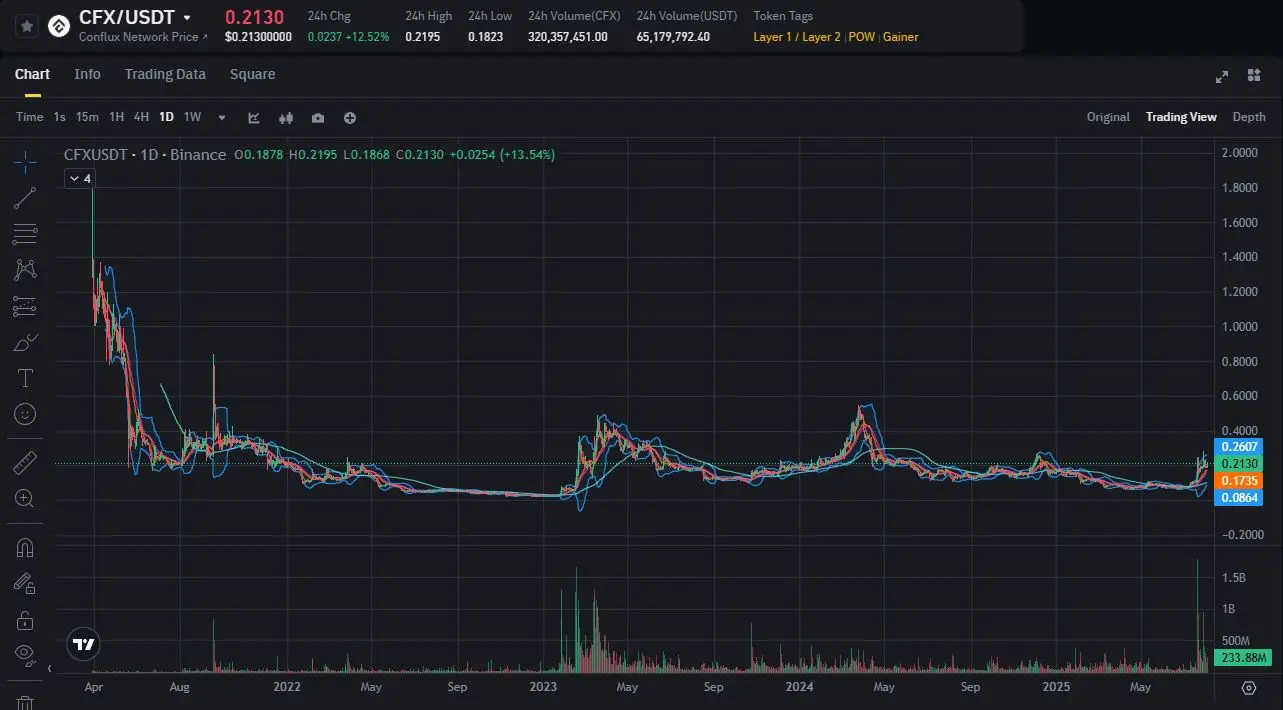Open the drawing toolbar trash icon

click(25, 704)
